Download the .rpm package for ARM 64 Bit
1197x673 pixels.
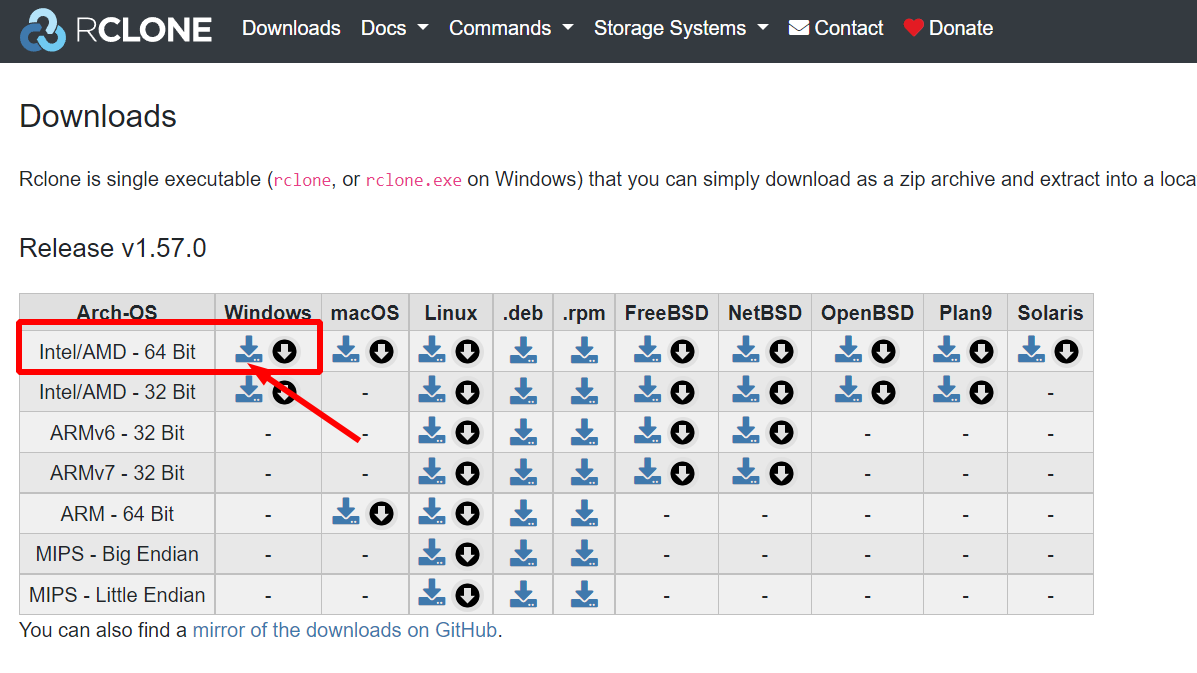(x=585, y=513)
